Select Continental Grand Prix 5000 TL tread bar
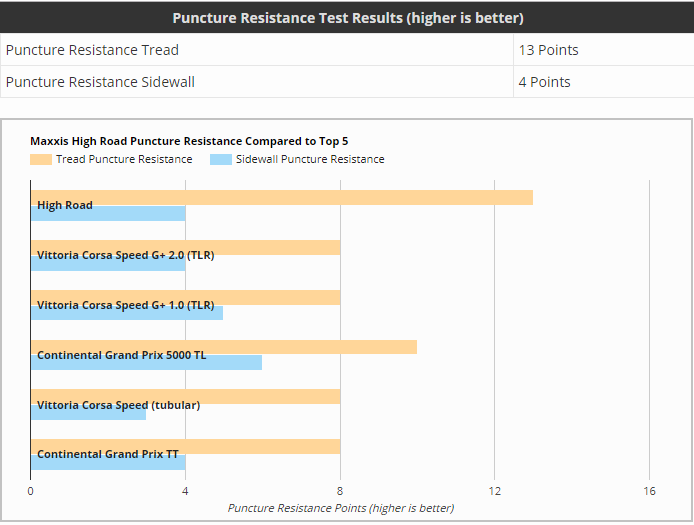The image size is (694, 525). pyautogui.click(x=224, y=347)
